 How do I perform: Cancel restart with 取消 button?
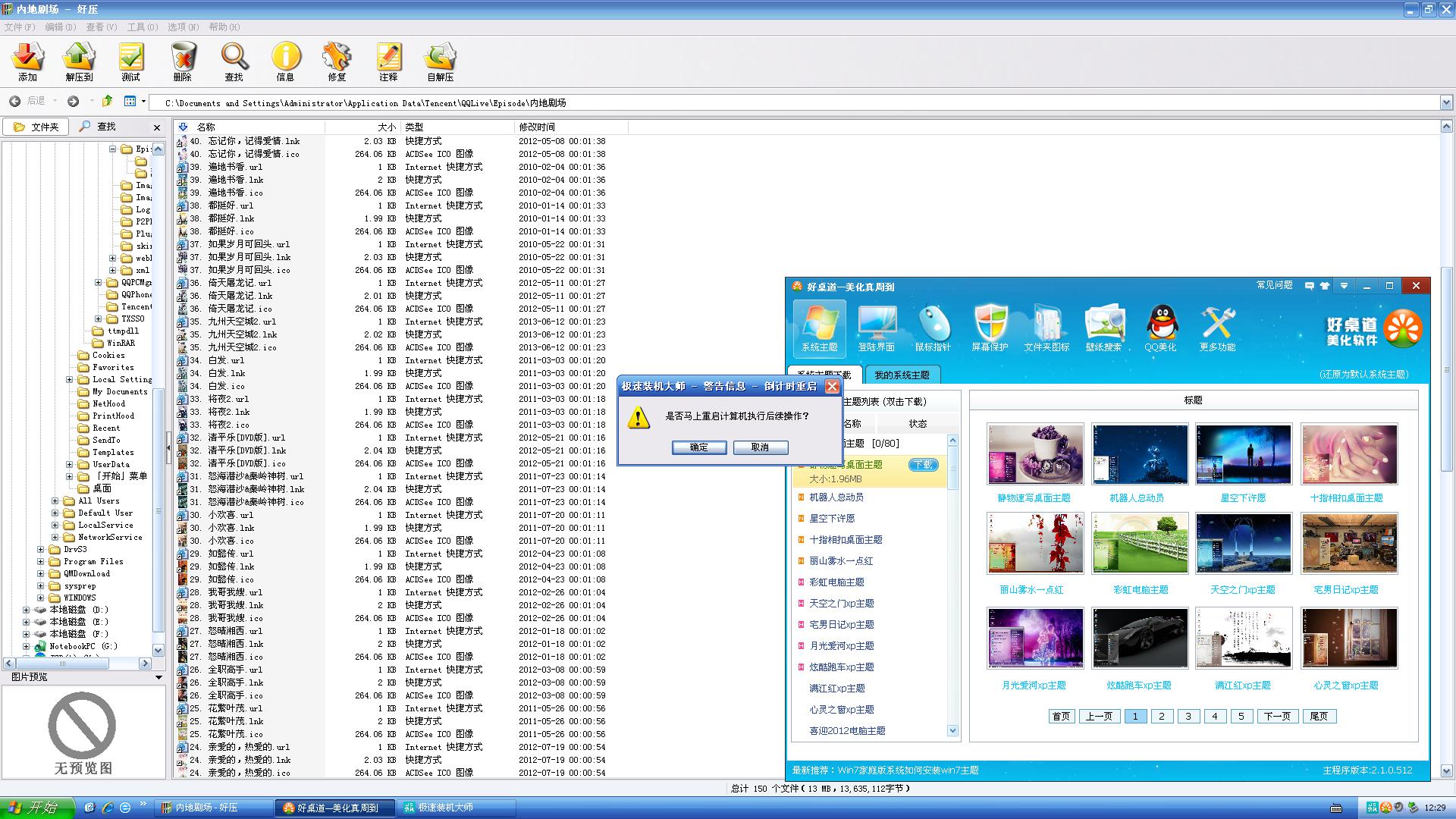pyautogui.click(x=760, y=447)
